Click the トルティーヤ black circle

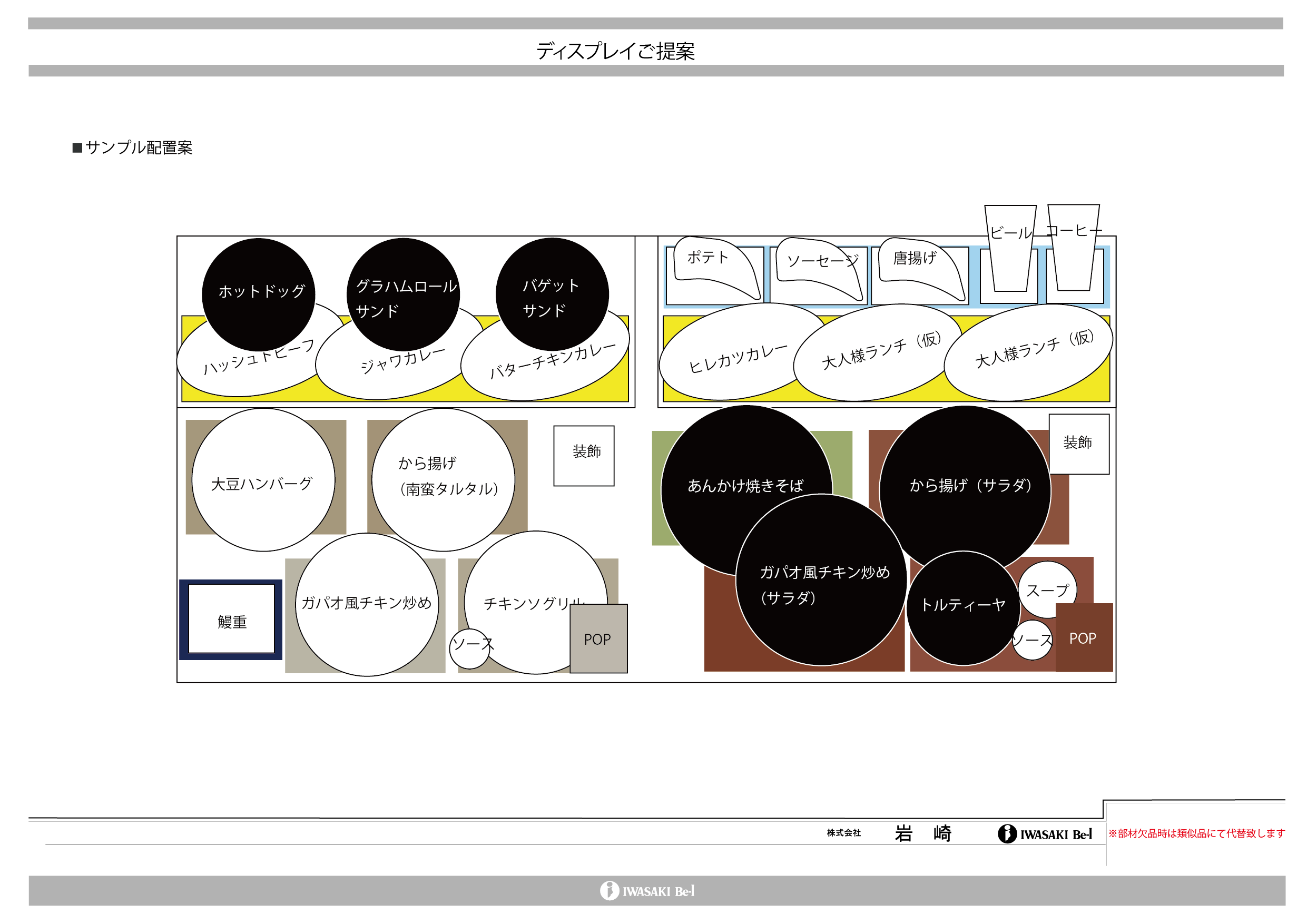(963, 608)
